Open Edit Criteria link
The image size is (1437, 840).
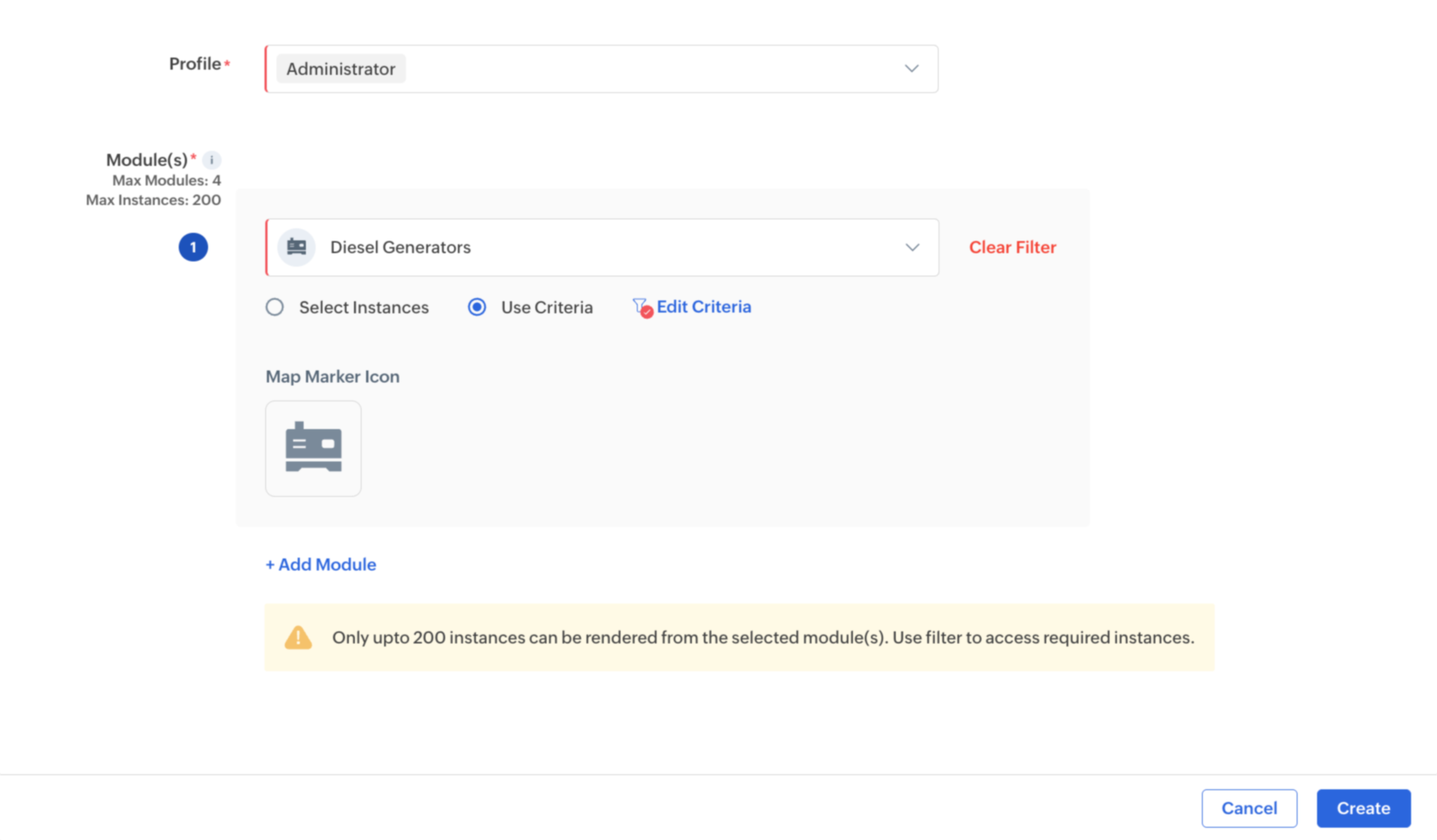pyautogui.click(x=703, y=307)
